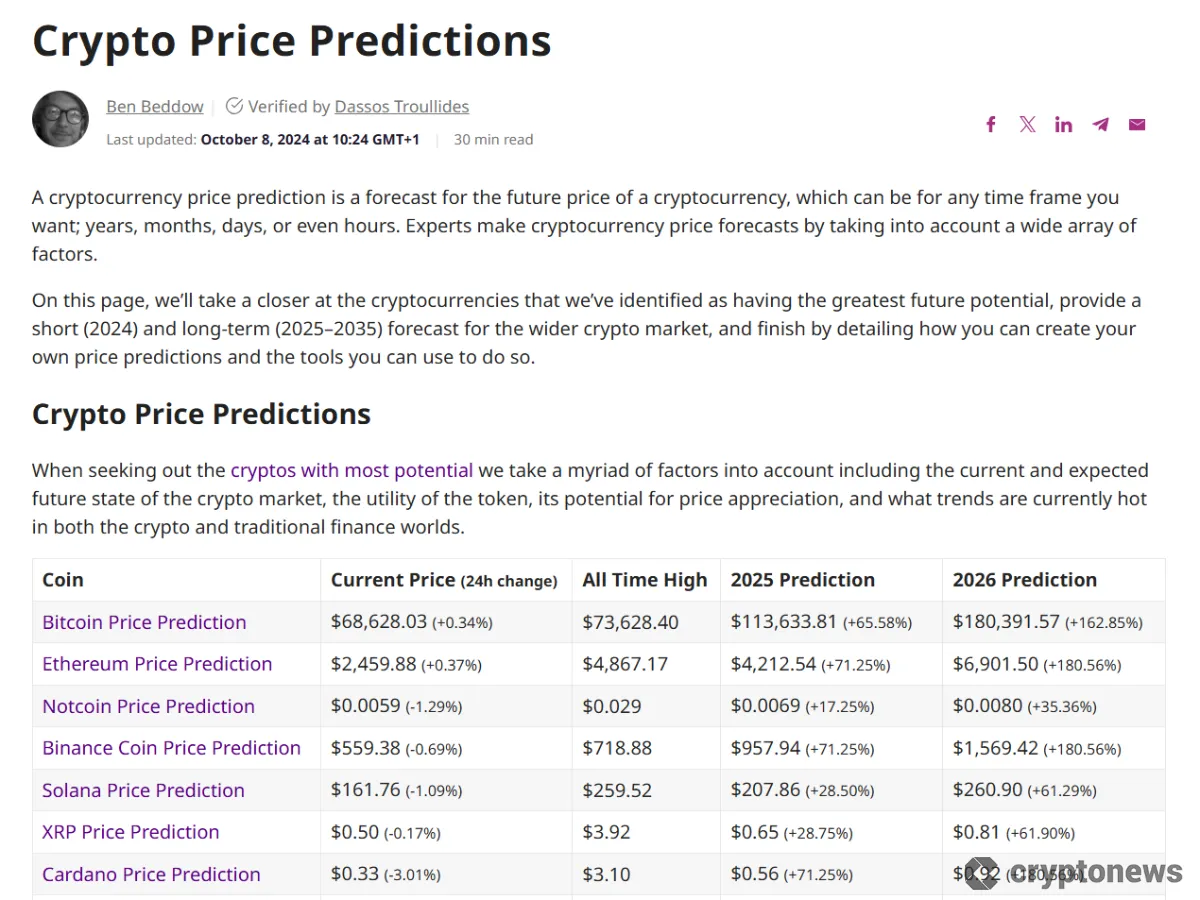Open the Solana Price Prediction page
1200x900 pixels.
[x=143, y=790]
